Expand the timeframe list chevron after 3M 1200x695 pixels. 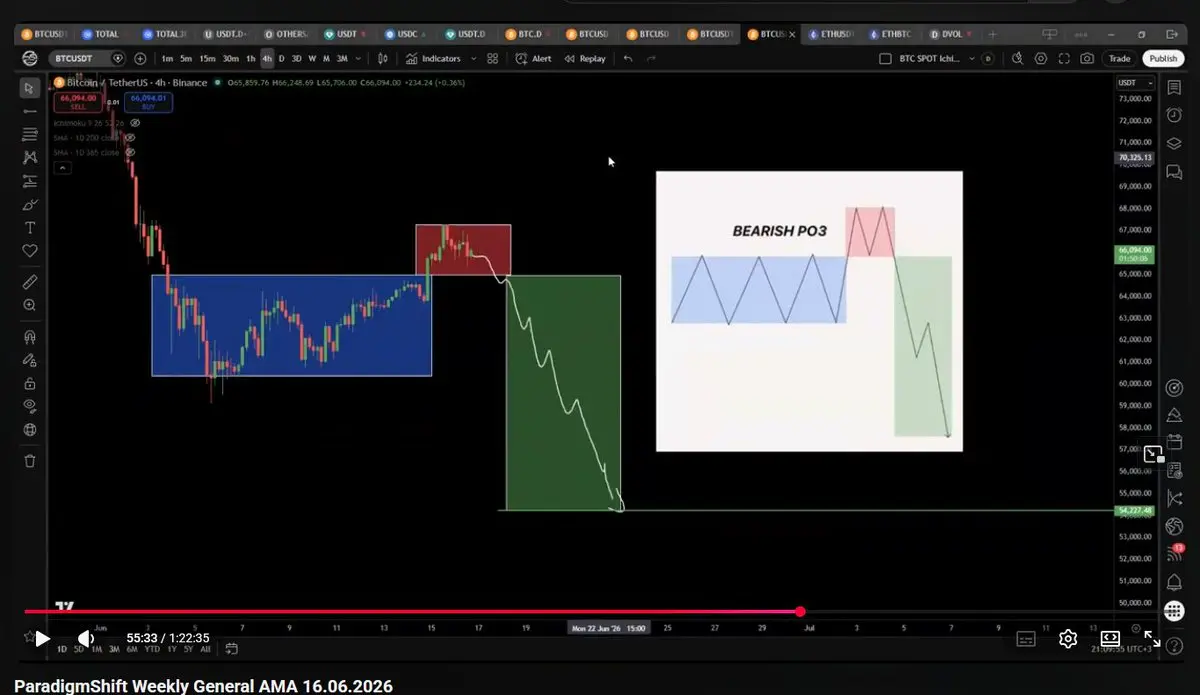358,59
